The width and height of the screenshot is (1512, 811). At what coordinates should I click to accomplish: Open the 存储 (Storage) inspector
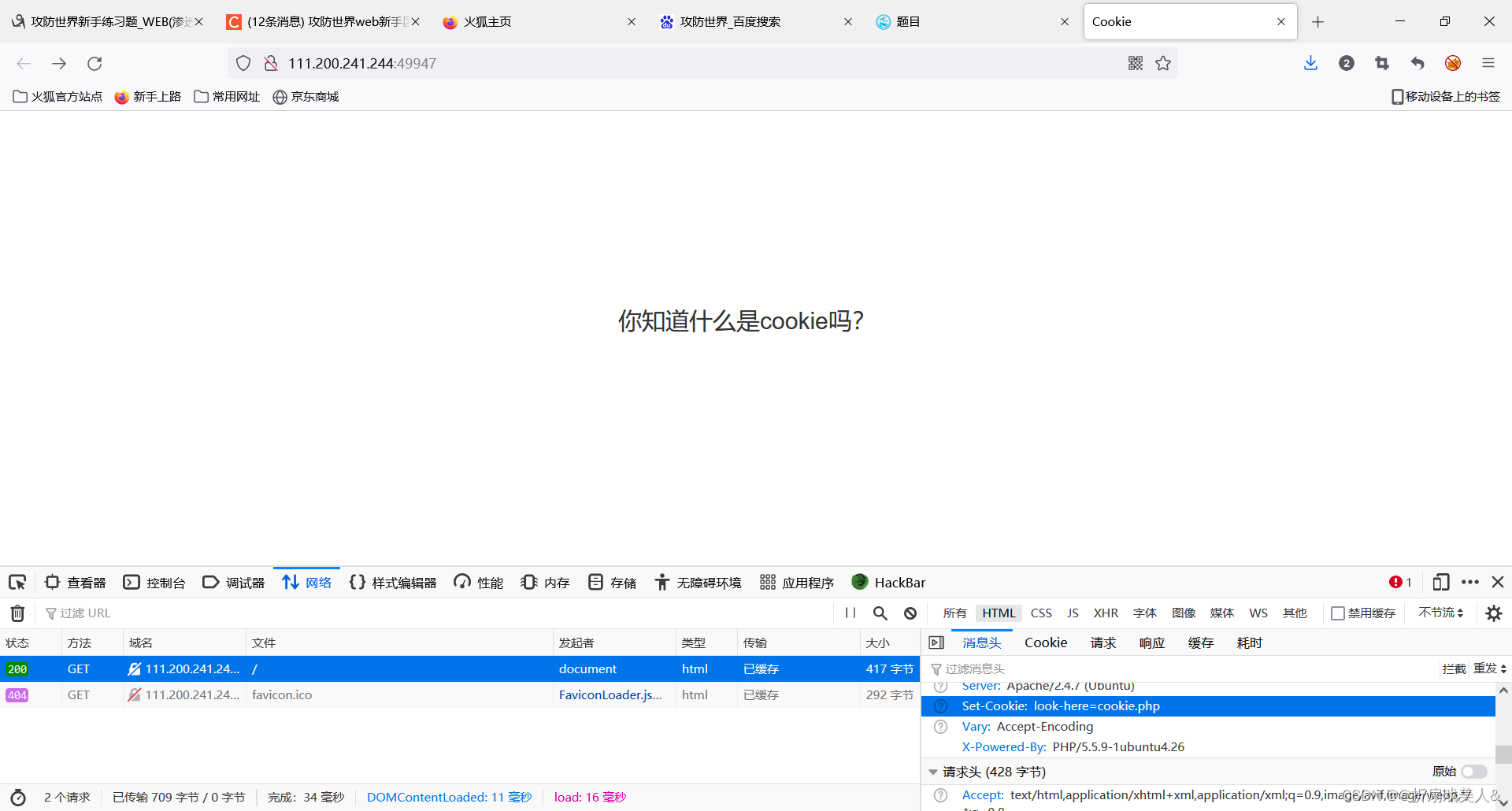[611, 582]
